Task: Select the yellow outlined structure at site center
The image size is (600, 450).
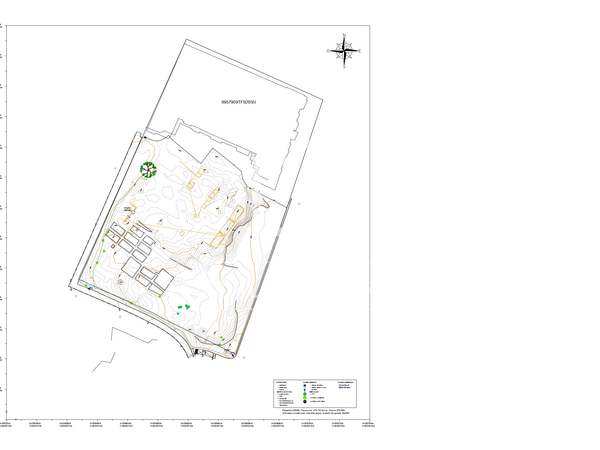Action: (x=219, y=238)
